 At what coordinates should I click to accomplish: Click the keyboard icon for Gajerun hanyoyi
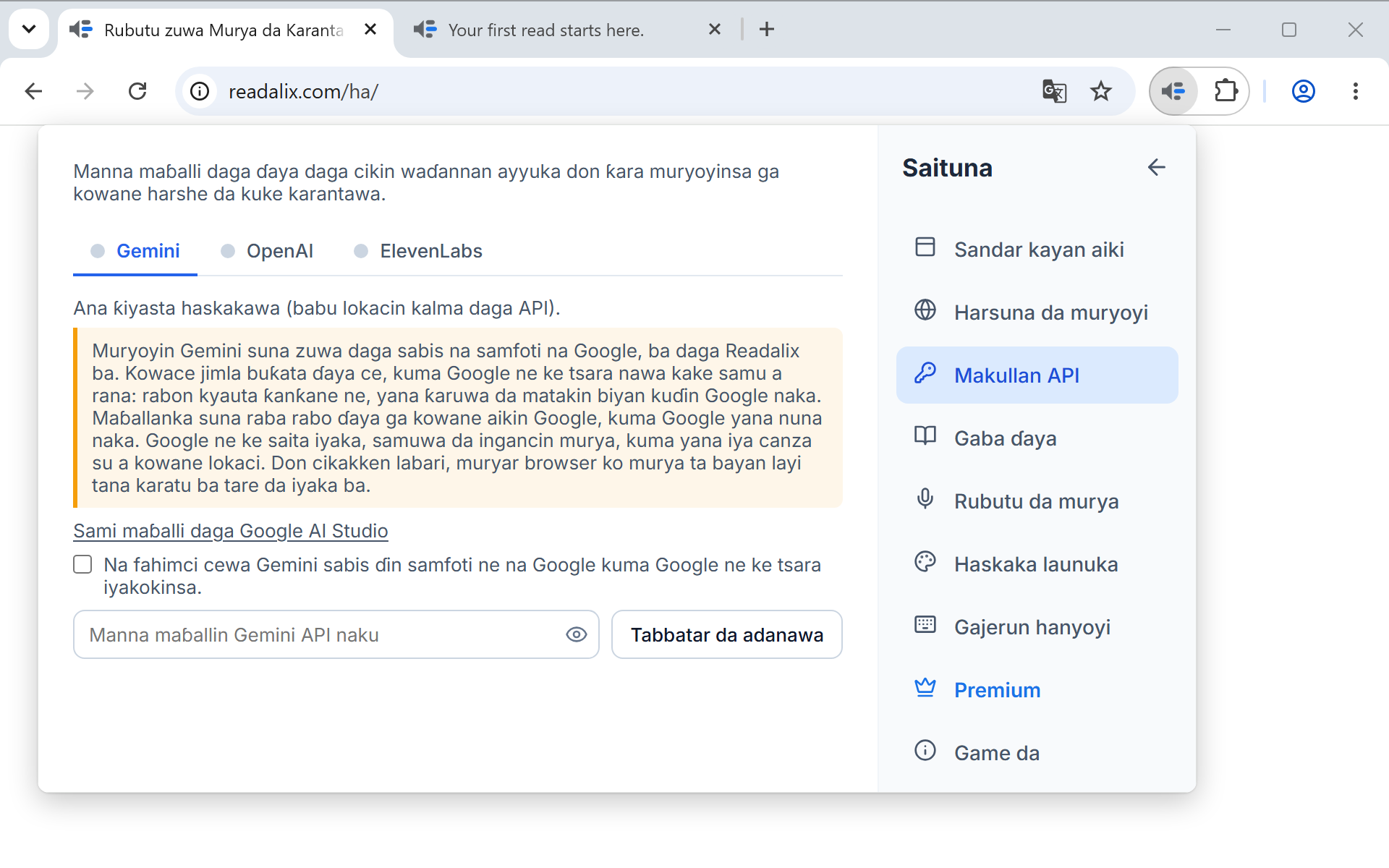(925, 625)
